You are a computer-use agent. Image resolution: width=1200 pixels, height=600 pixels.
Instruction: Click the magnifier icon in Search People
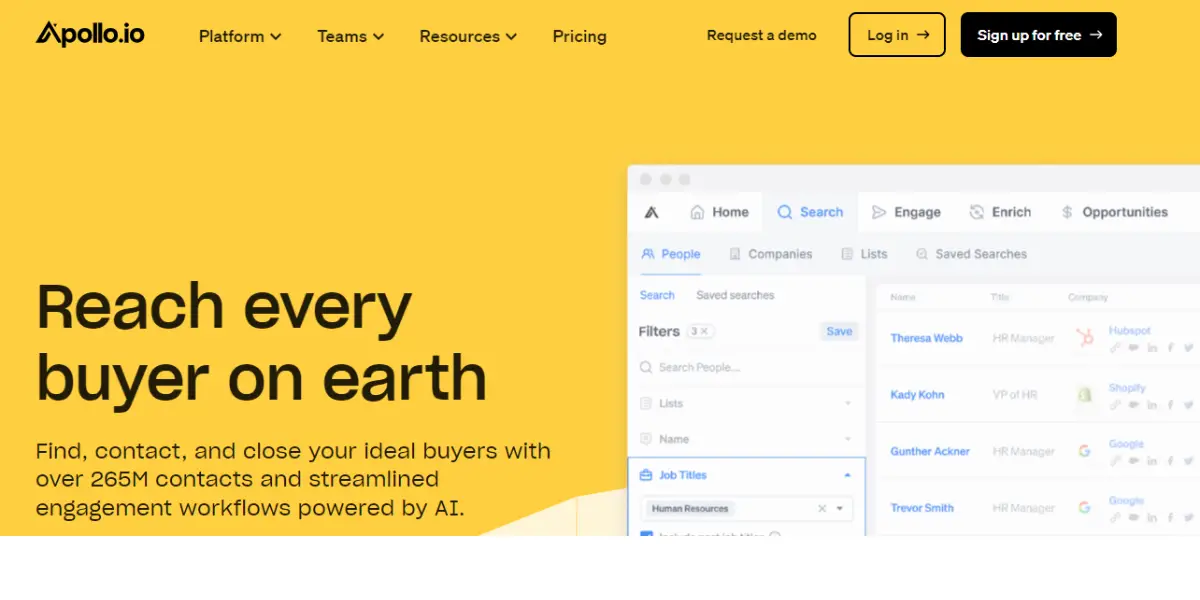(646, 368)
